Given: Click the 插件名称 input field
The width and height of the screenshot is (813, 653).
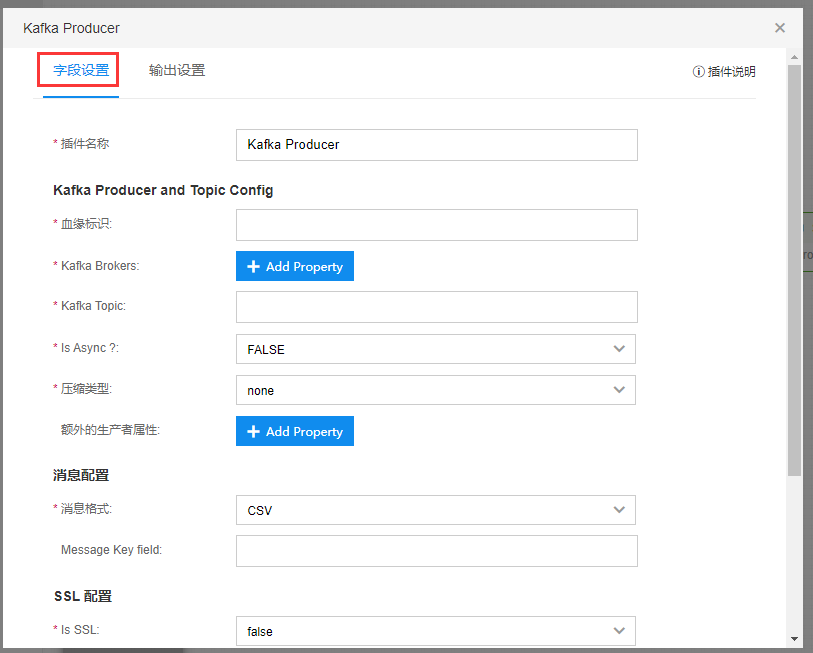Looking at the screenshot, I should [x=437, y=145].
